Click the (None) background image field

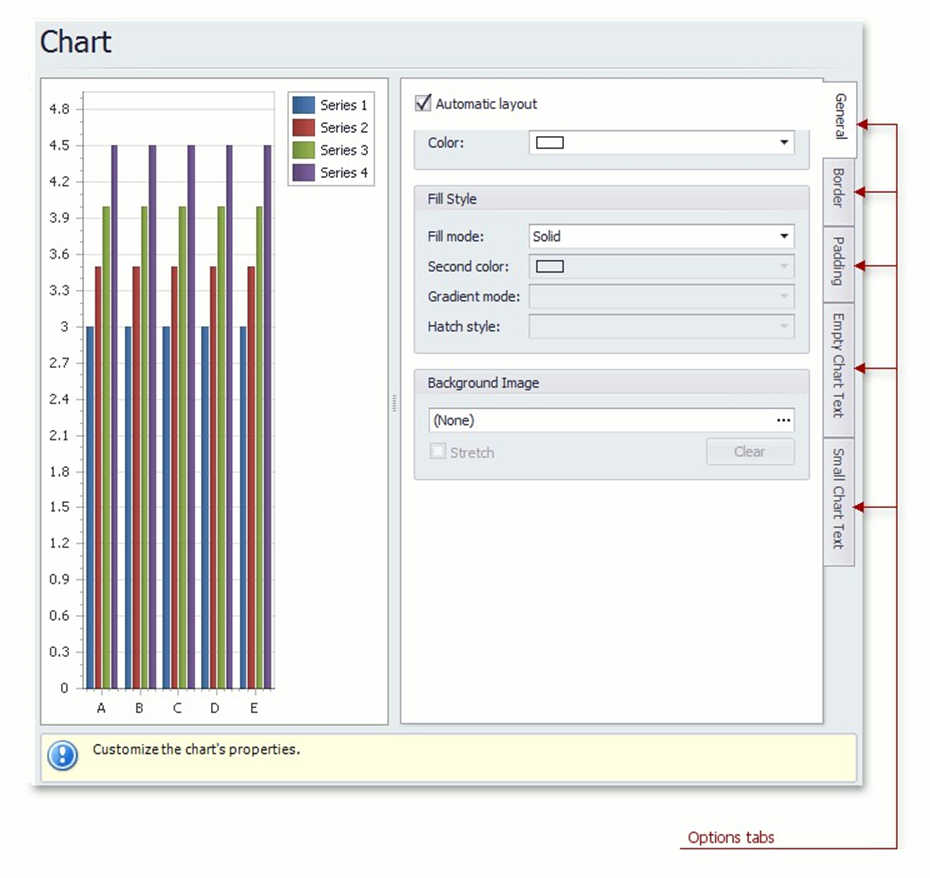click(x=550, y=420)
